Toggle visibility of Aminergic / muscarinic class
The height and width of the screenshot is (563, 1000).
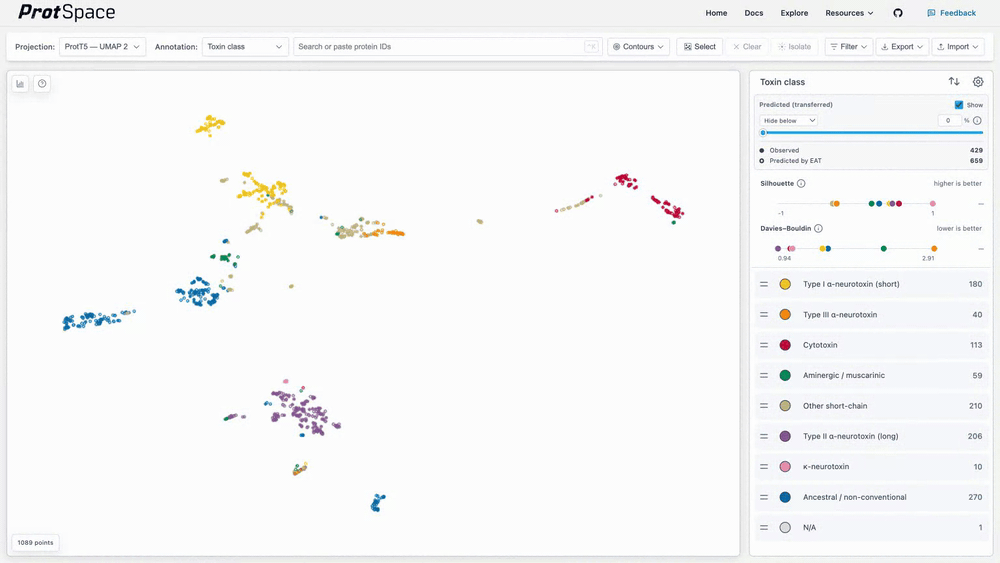pyautogui.click(x=785, y=376)
